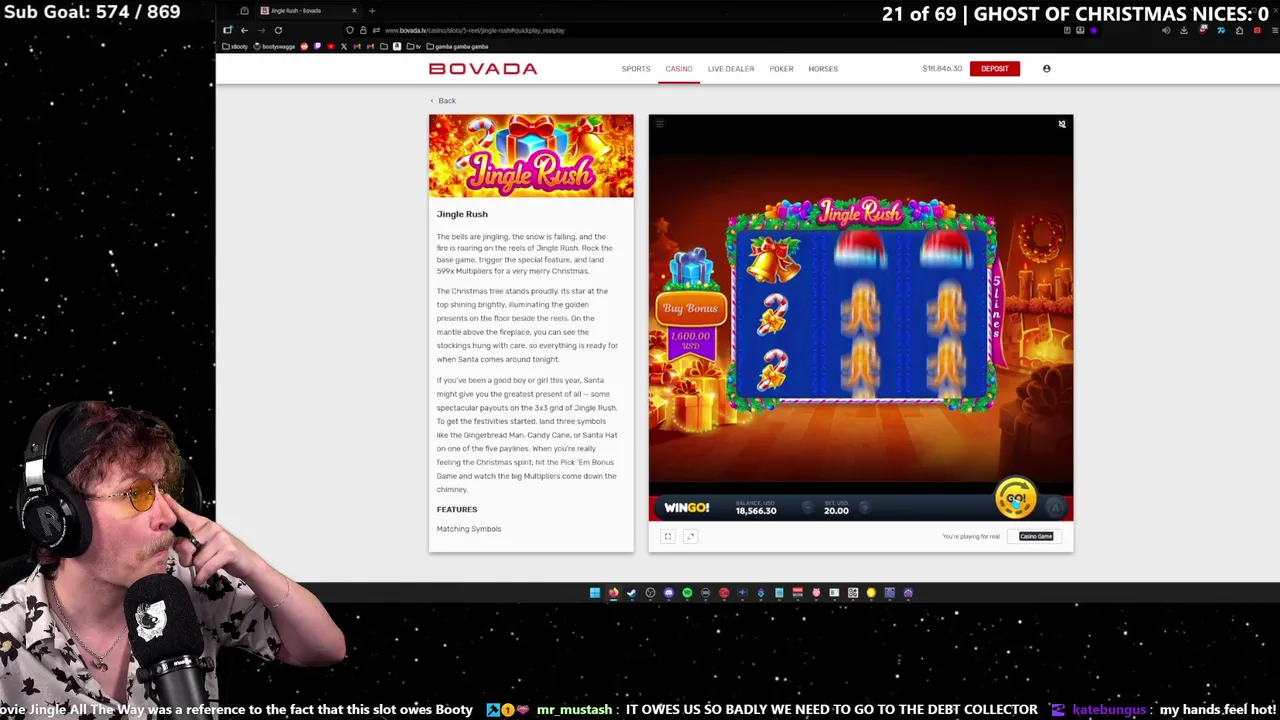This screenshot has height=720, width=1280.
Task: Open Spotify from the taskbar
Action: click(x=687, y=593)
